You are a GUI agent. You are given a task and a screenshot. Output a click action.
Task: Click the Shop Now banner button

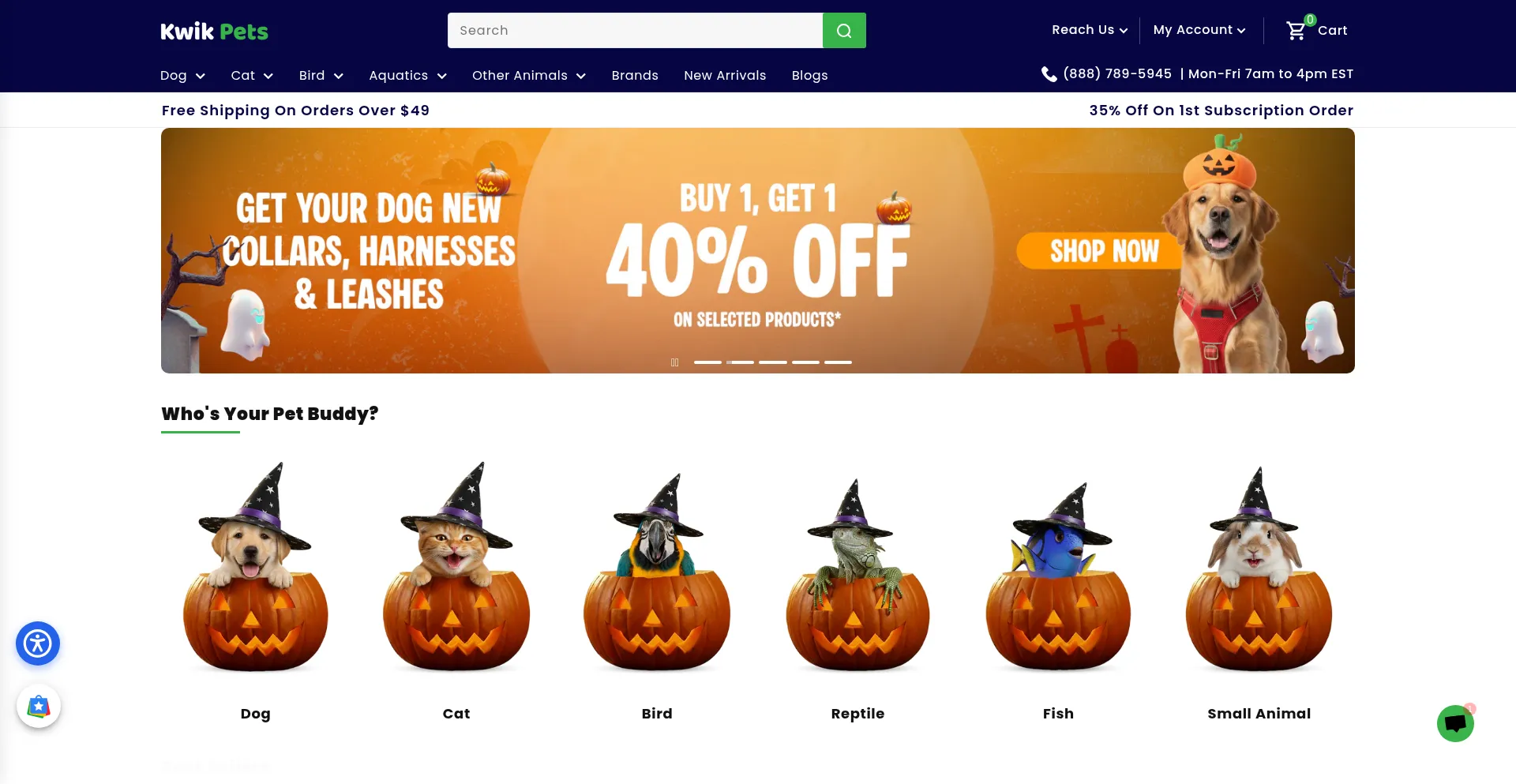1103,251
